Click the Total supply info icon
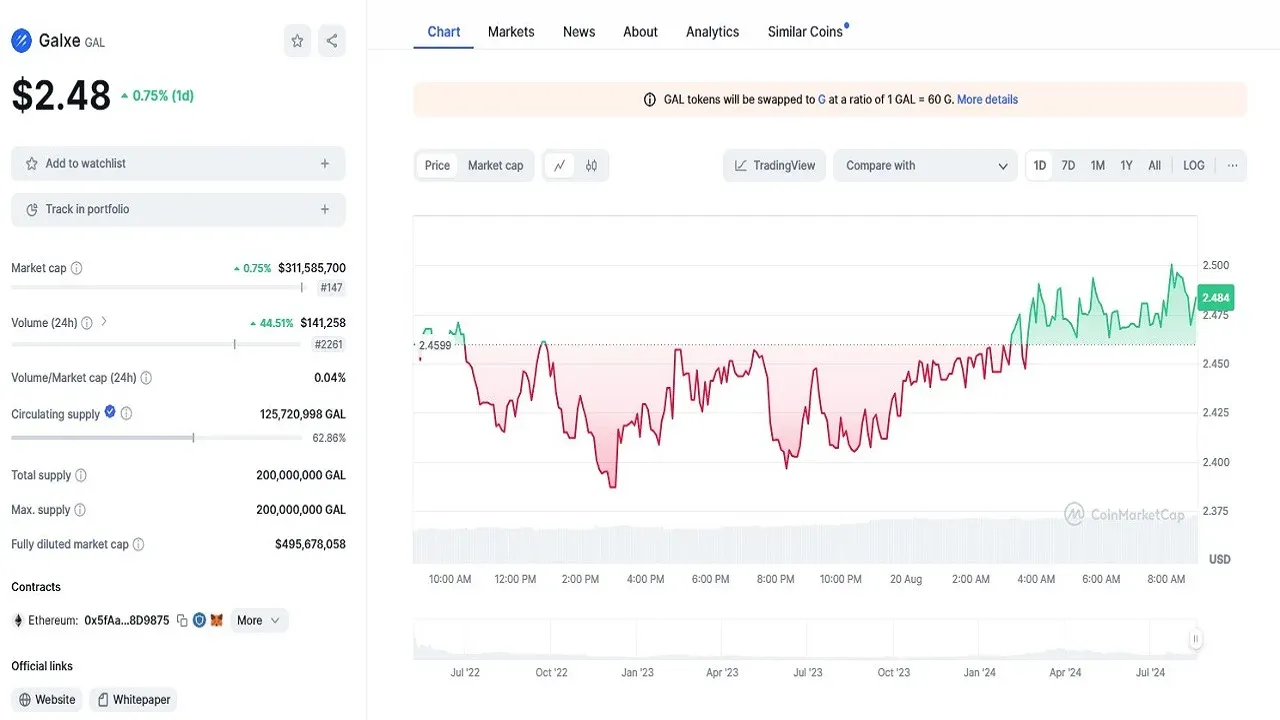 pos(81,476)
